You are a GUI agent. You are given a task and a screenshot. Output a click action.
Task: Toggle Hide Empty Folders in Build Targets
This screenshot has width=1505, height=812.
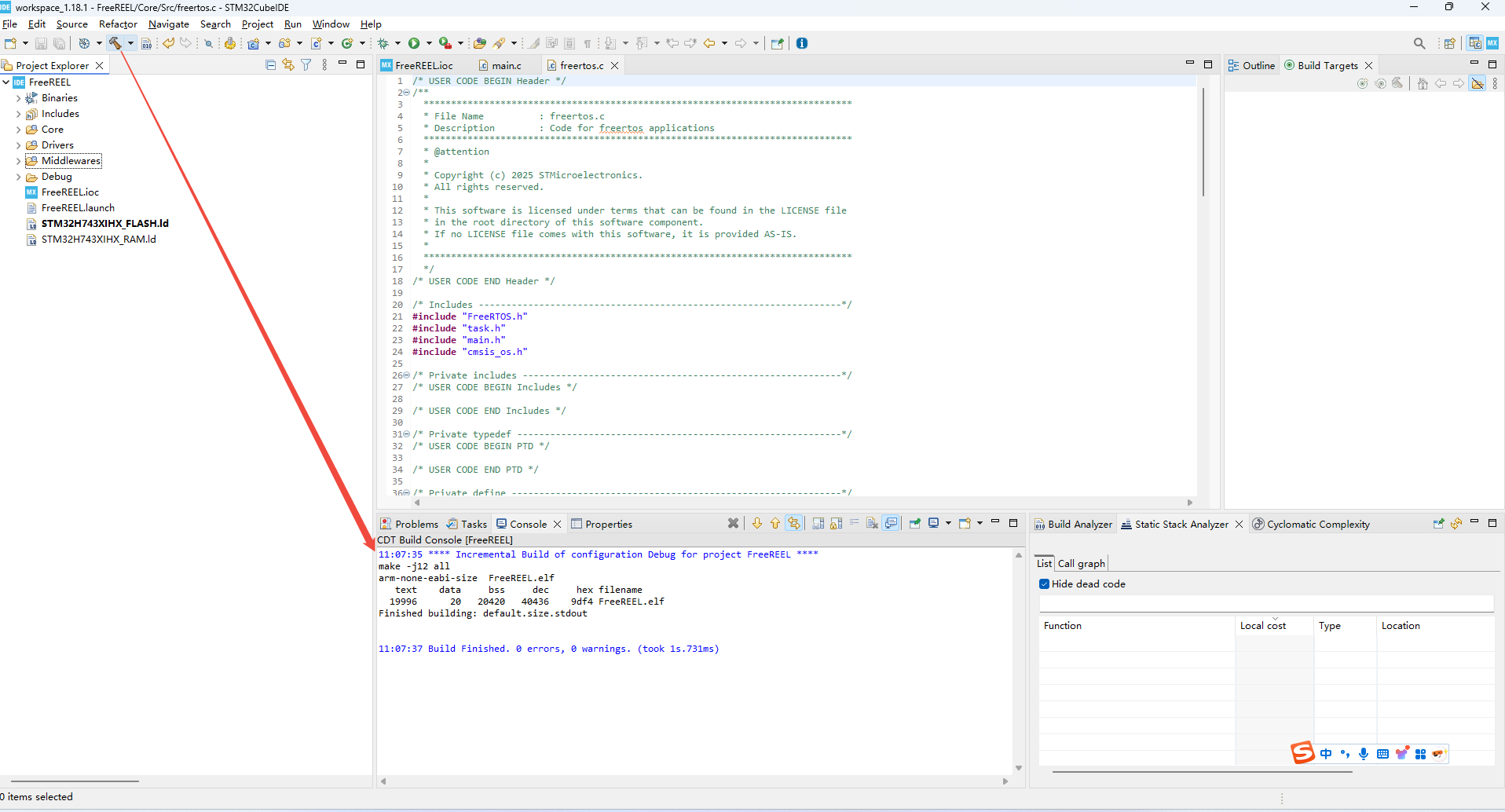point(1478,84)
